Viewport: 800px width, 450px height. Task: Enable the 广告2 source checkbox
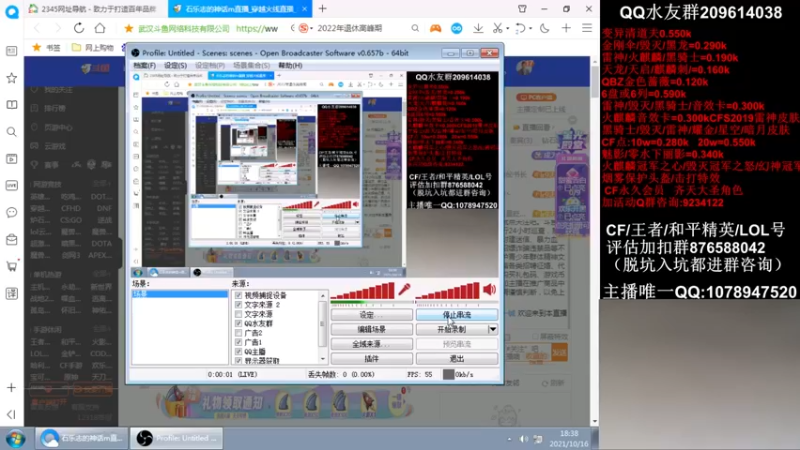click(238, 333)
